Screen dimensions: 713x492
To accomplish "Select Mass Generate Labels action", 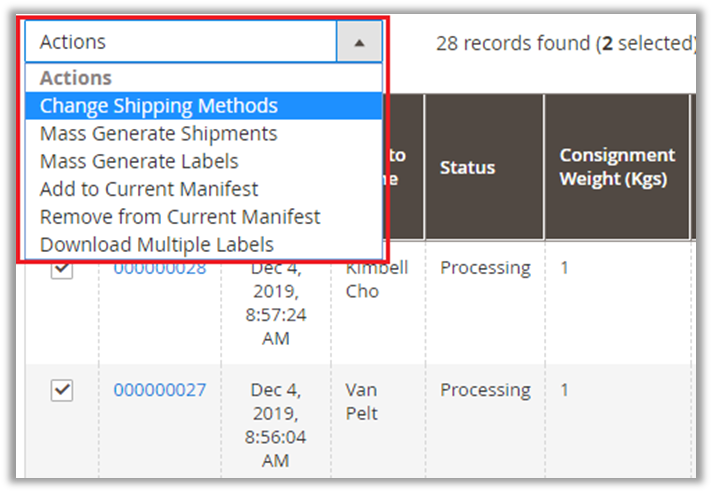I will pos(139,161).
